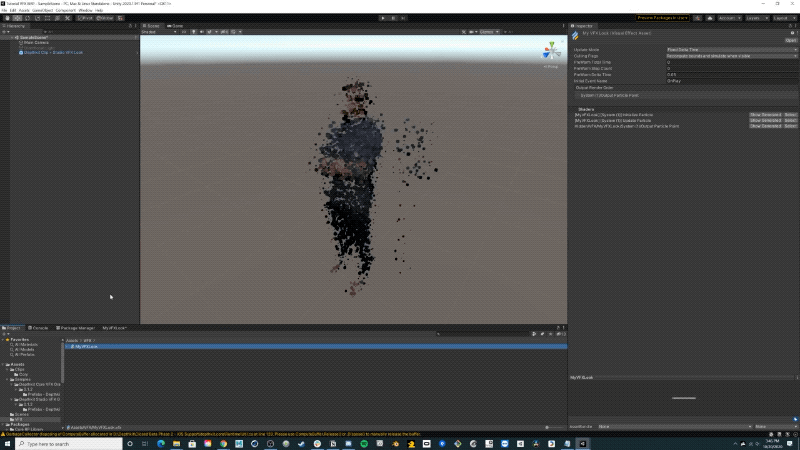Click the grid snapping icon in toolbar
Viewport: 800px width, 450px height.
[120, 18]
